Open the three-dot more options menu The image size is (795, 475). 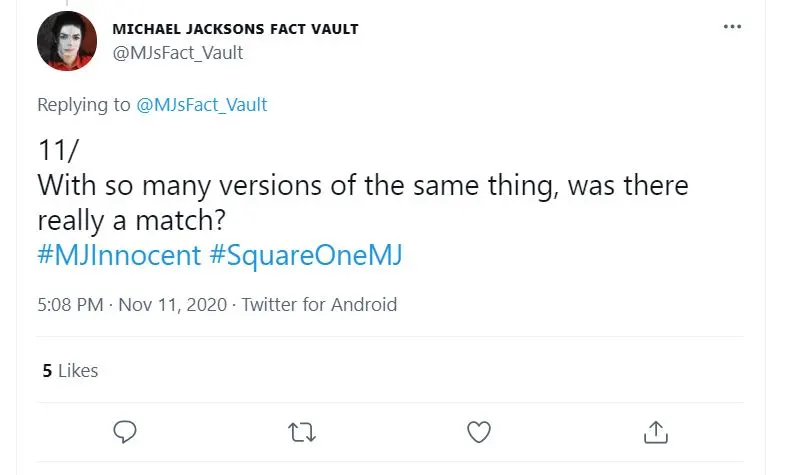(x=732, y=28)
